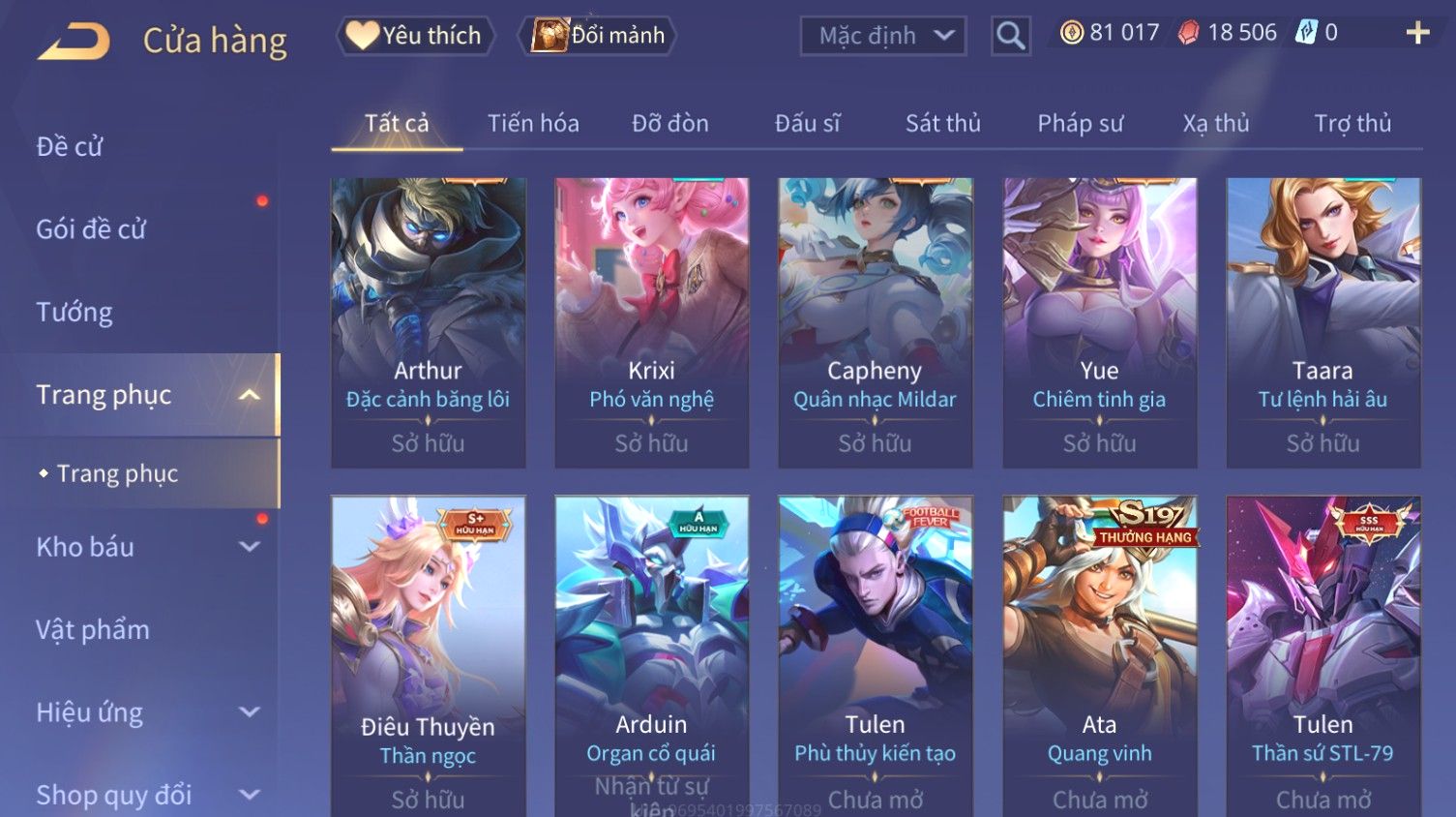Click the plus icon to add currency
Viewport: 1456px width, 817px height.
click(1417, 33)
